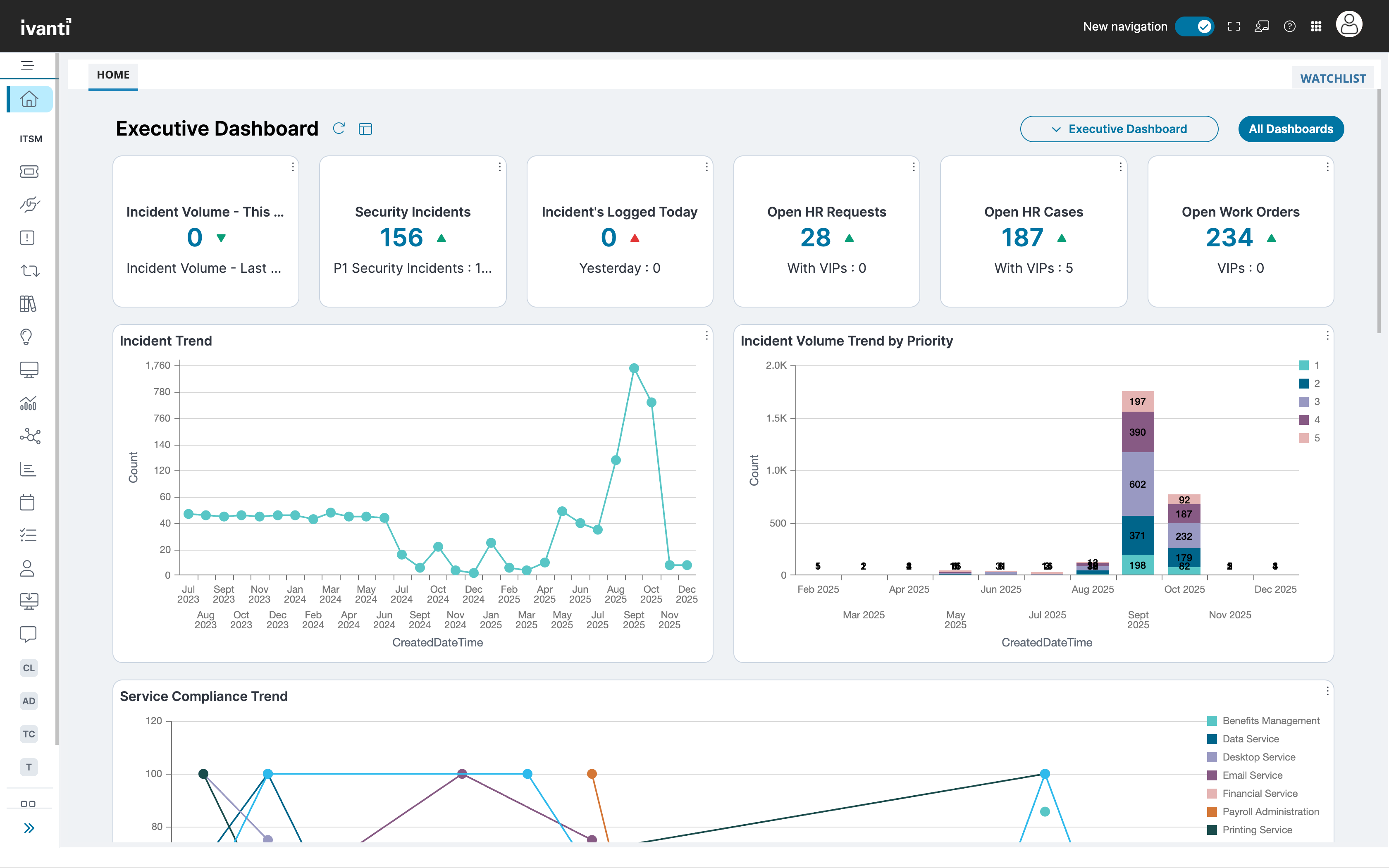Image resolution: width=1389 pixels, height=868 pixels.
Task: Toggle Payroll Administration legend item
Action: 1263,812
